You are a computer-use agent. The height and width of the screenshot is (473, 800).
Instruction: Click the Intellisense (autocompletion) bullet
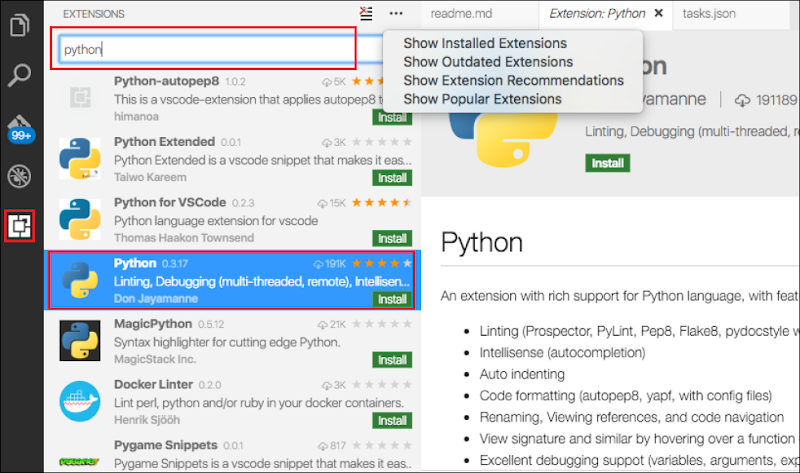pyautogui.click(x=562, y=353)
